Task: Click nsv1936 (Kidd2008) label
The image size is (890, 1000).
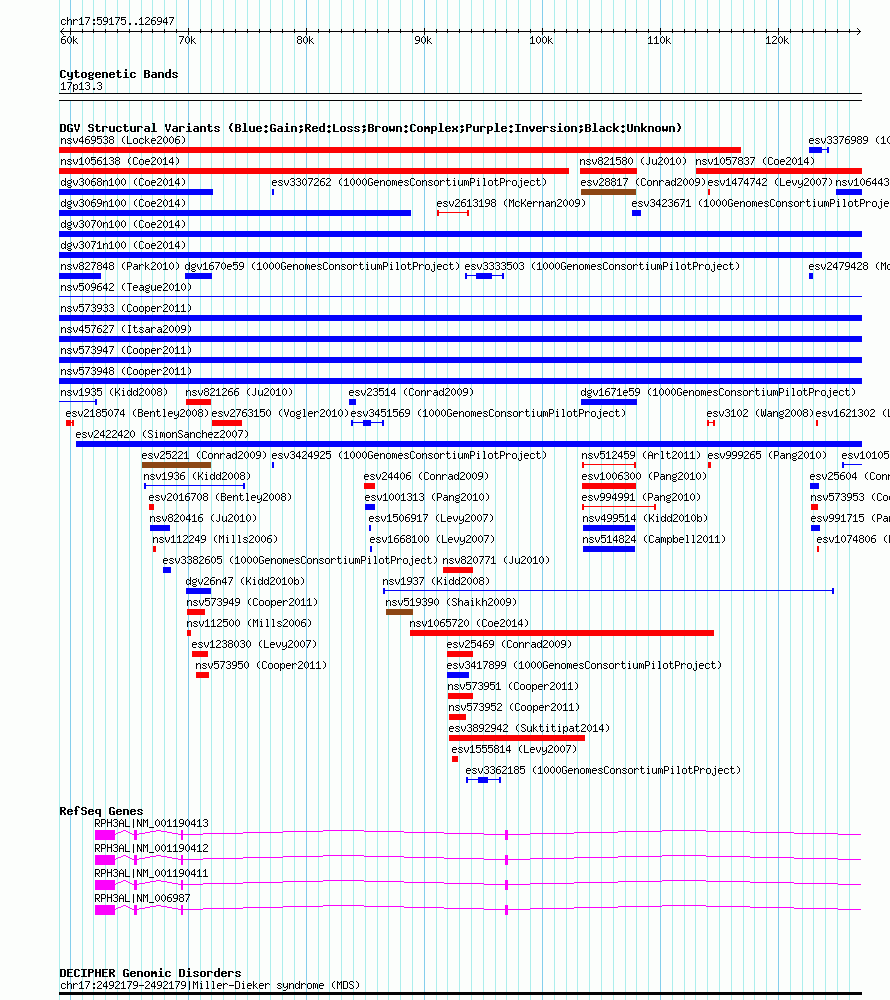Action: [197, 477]
